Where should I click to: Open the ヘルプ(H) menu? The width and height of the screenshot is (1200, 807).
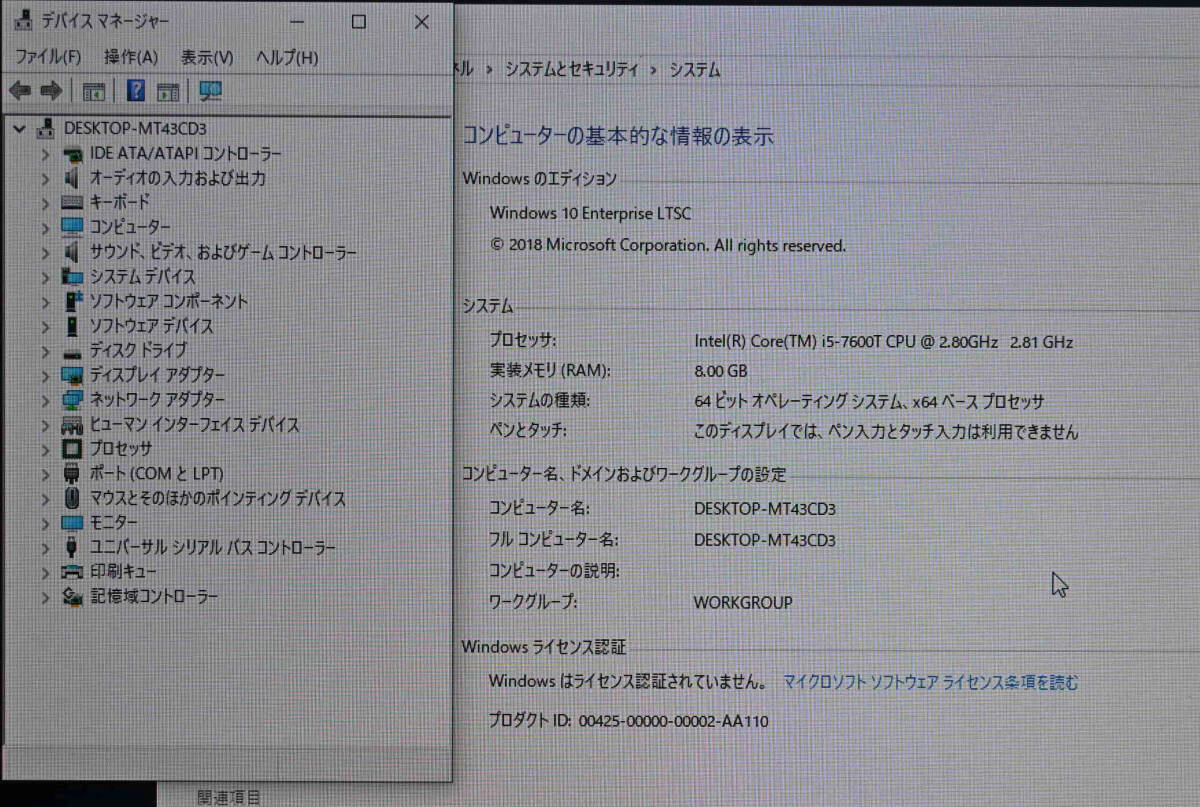click(x=287, y=58)
